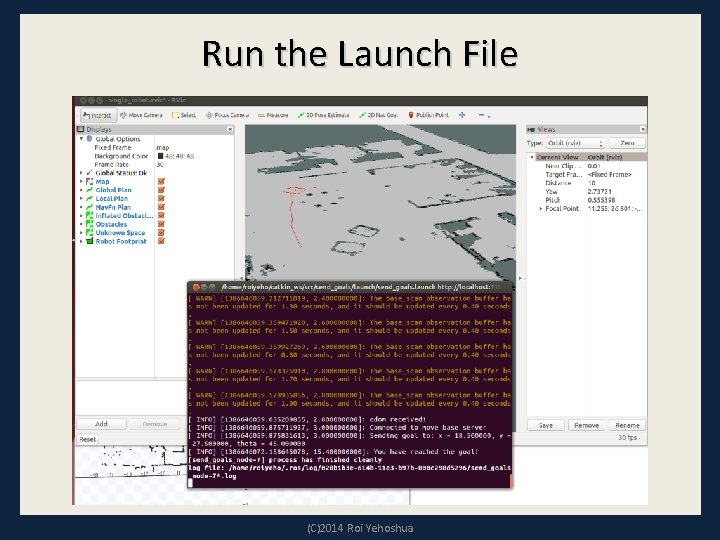The width and height of the screenshot is (720, 540).
Task: Click the Reset button
Action: tap(88, 439)
